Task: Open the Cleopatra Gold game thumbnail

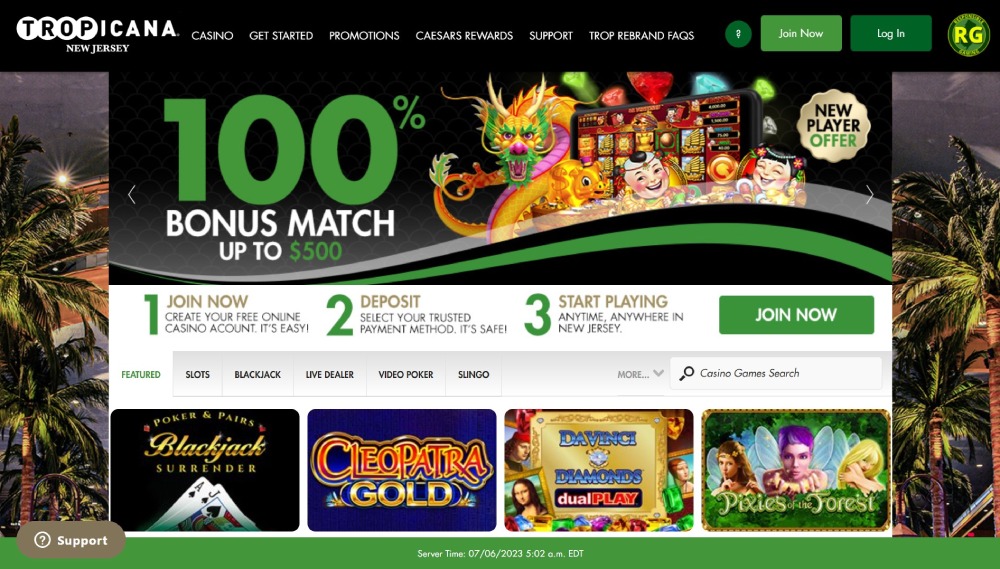Action: [402, 470]
